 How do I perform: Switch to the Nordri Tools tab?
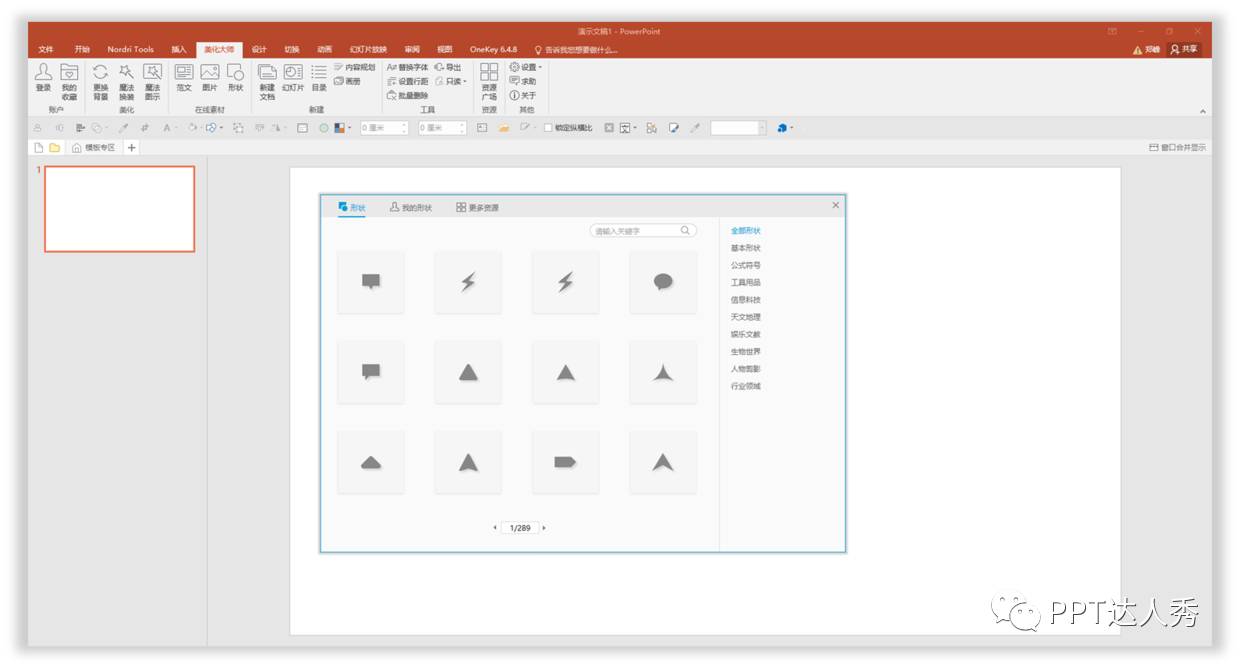[131, 49]
